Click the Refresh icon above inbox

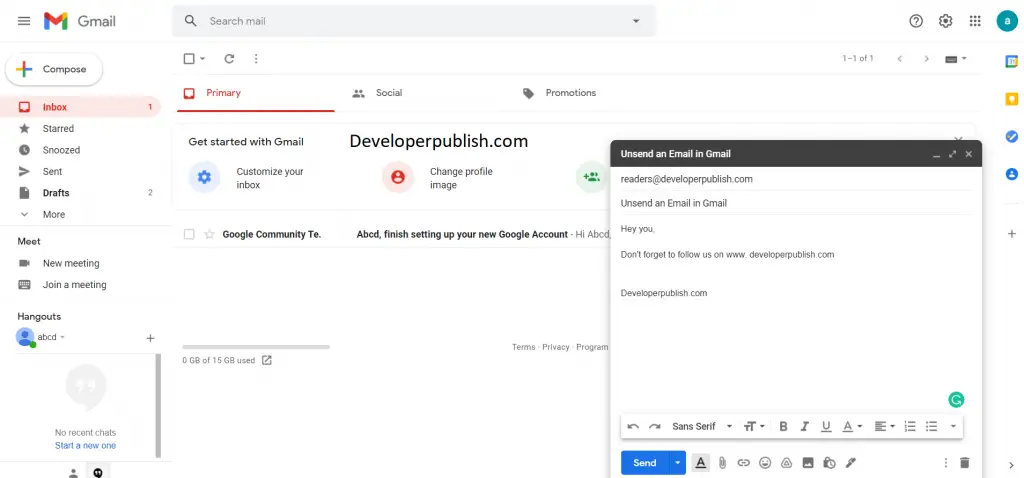pos(229,59)
